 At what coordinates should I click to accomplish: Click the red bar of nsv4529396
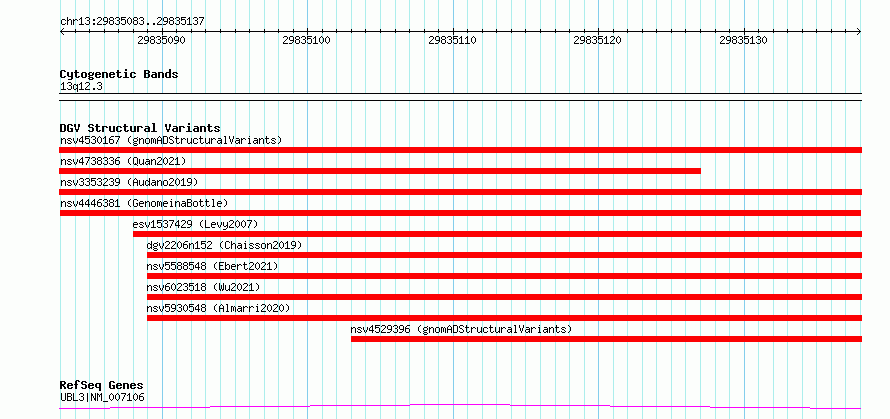tap(606, 339)
